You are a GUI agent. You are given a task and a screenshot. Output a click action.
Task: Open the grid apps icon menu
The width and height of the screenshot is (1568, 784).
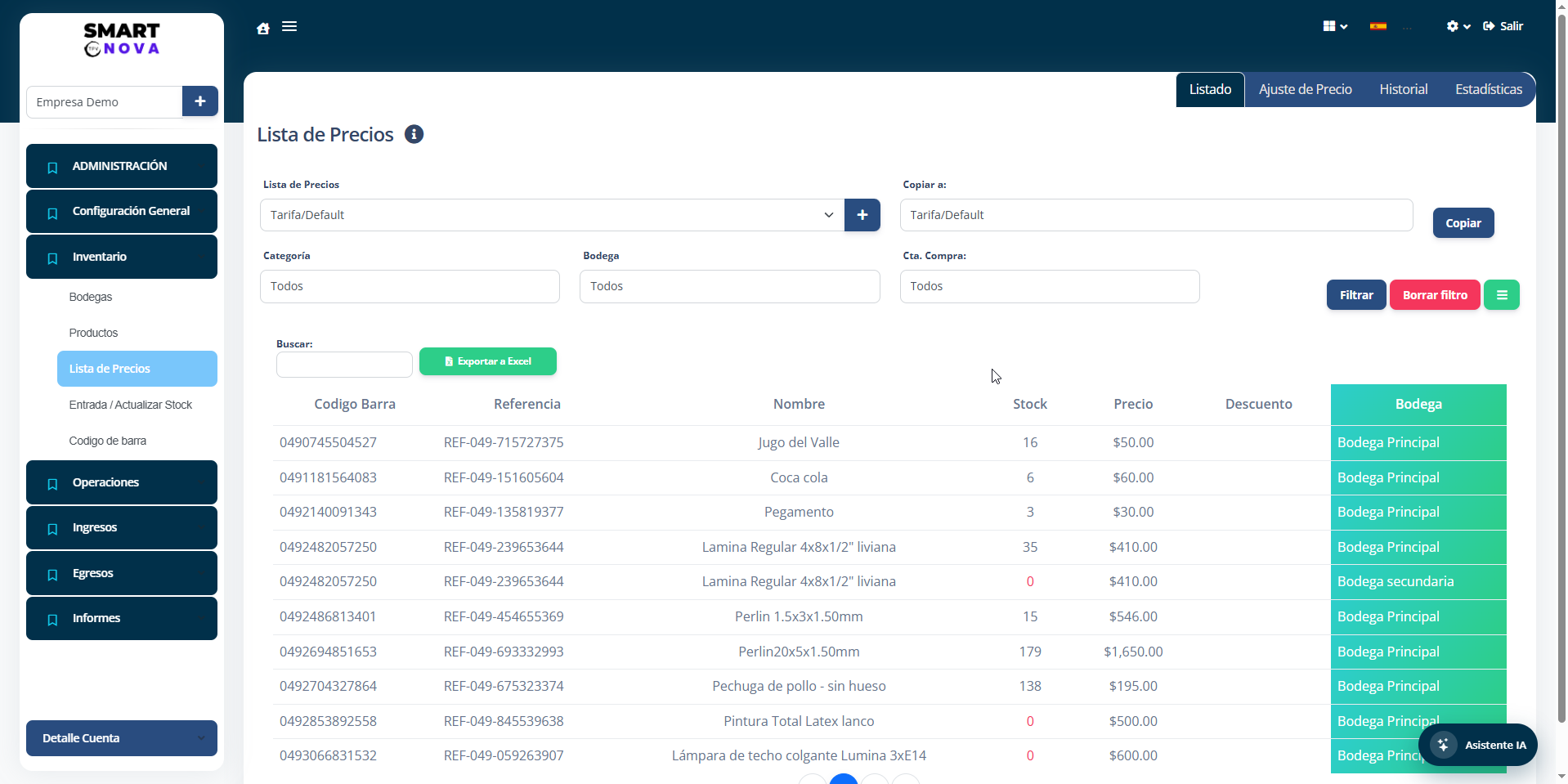[1333, 26]
